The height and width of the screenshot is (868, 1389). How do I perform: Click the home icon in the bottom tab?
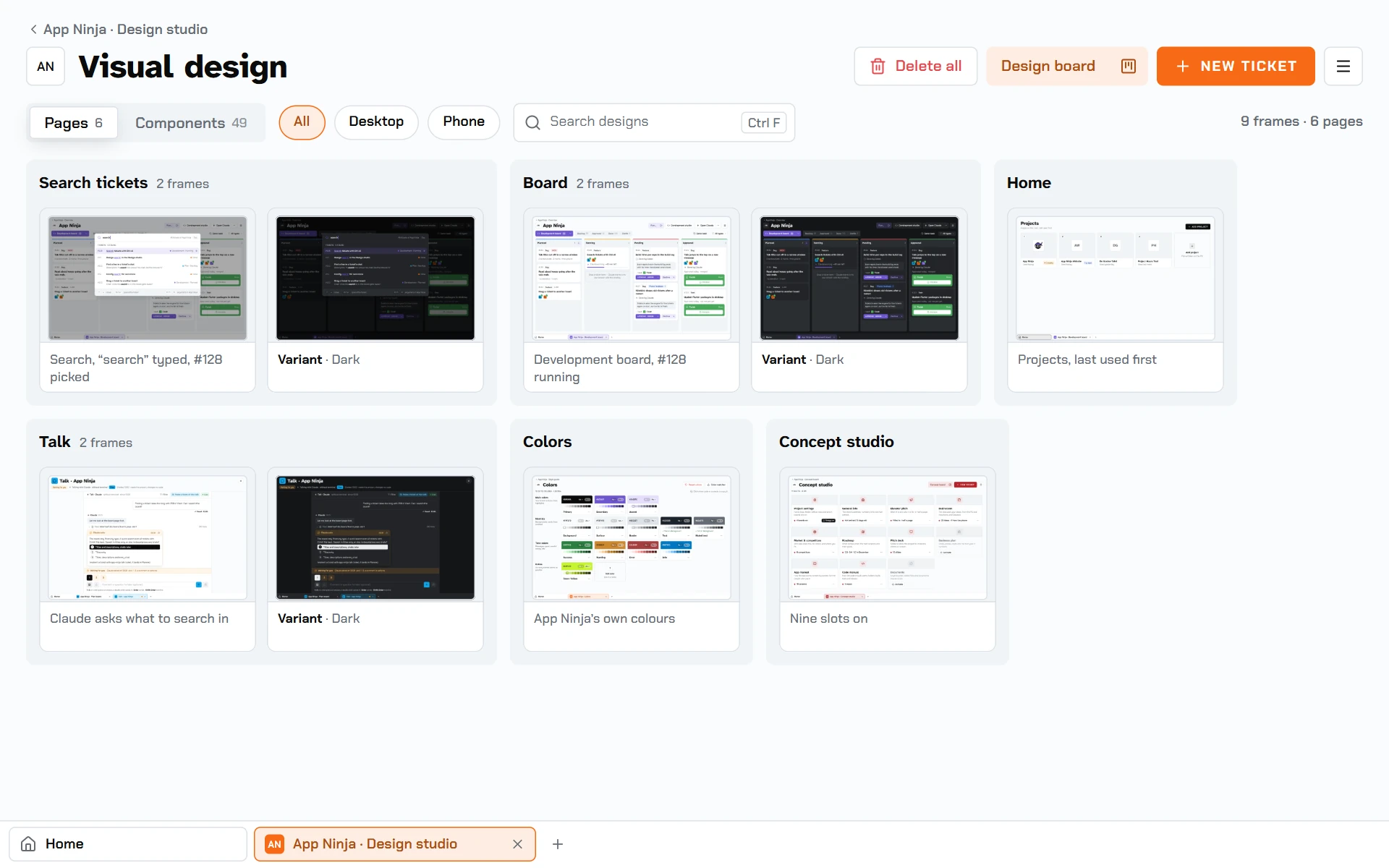28,843
